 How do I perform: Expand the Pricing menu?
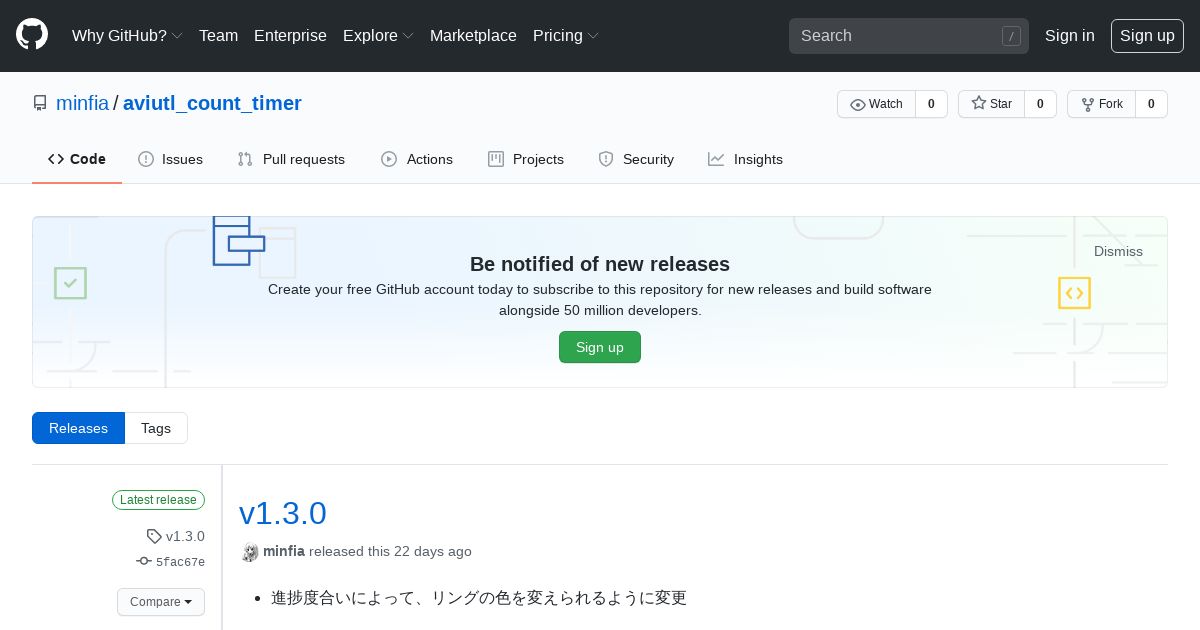(566, 35)
